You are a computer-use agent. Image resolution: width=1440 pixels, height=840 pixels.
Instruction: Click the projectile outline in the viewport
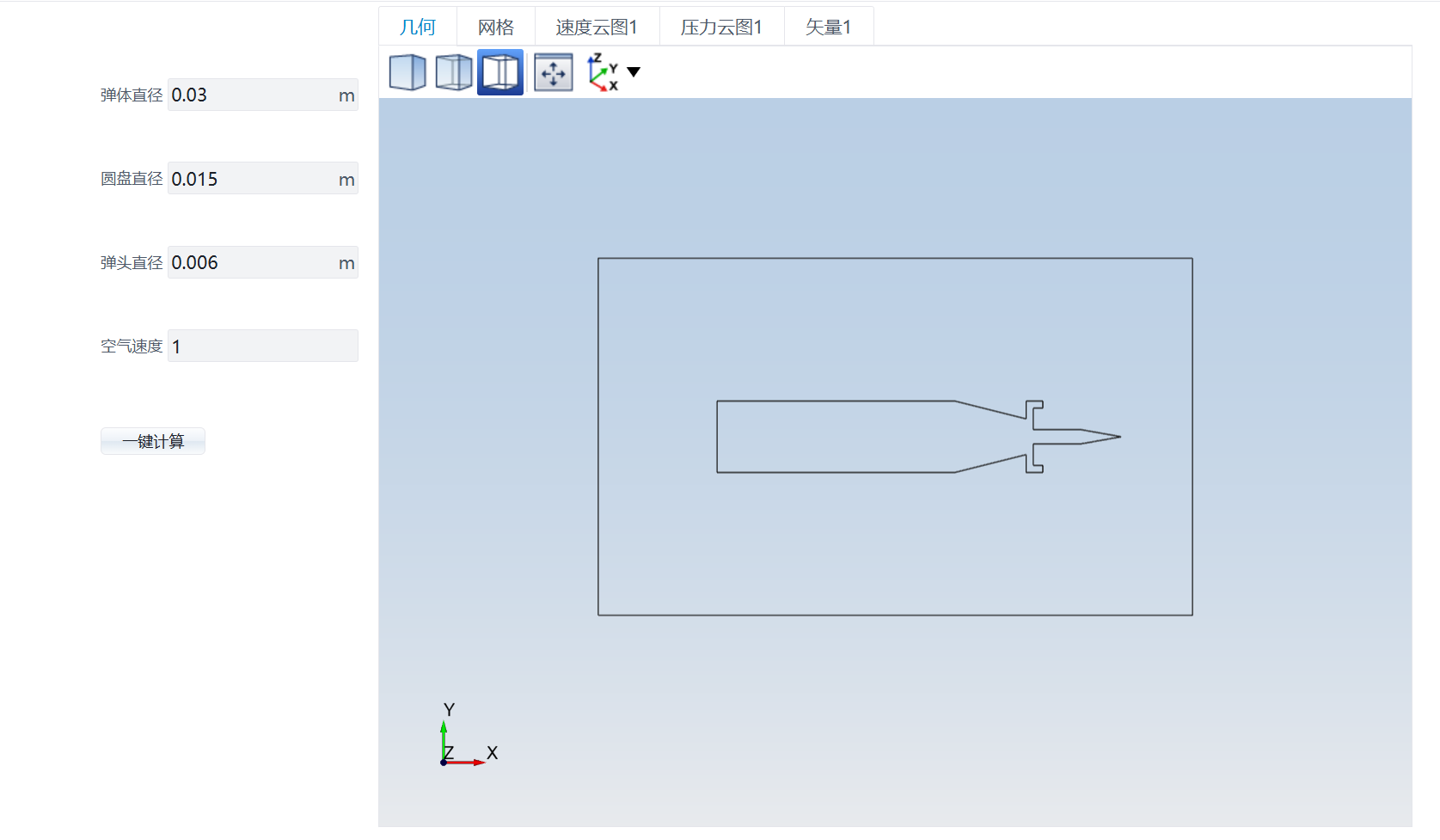click(919, 437)
